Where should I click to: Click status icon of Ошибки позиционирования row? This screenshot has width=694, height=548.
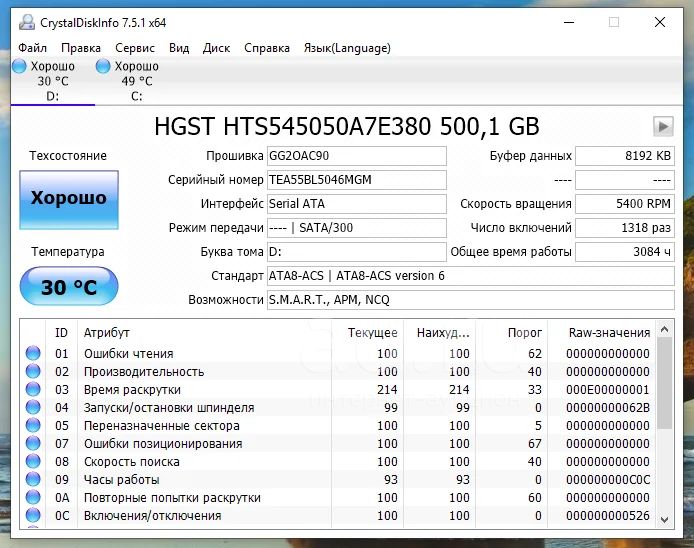coord(33,443)
